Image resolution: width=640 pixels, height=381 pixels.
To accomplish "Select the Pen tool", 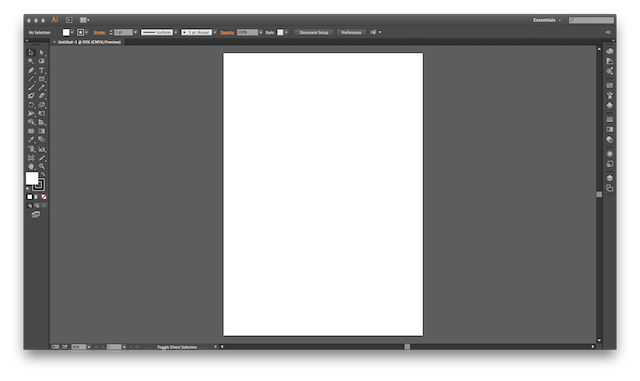I will click(31, 70).
